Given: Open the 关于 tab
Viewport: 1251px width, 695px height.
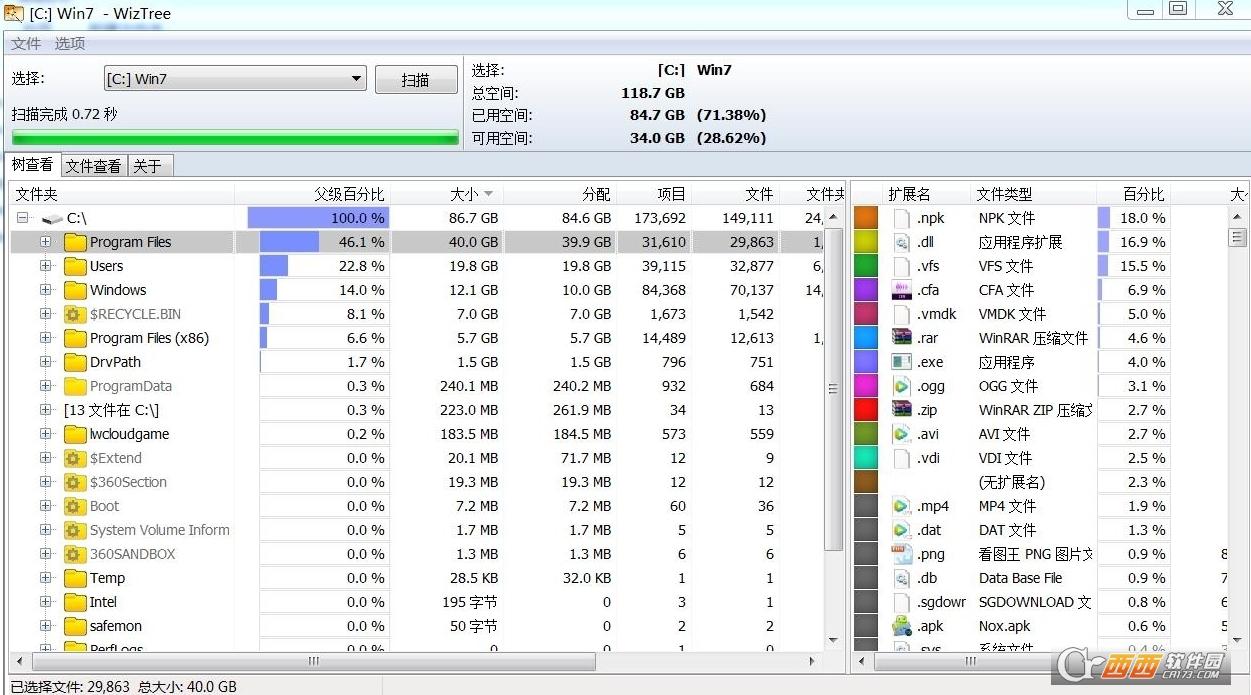Looking at the screenshot, I should pos(148,166).
